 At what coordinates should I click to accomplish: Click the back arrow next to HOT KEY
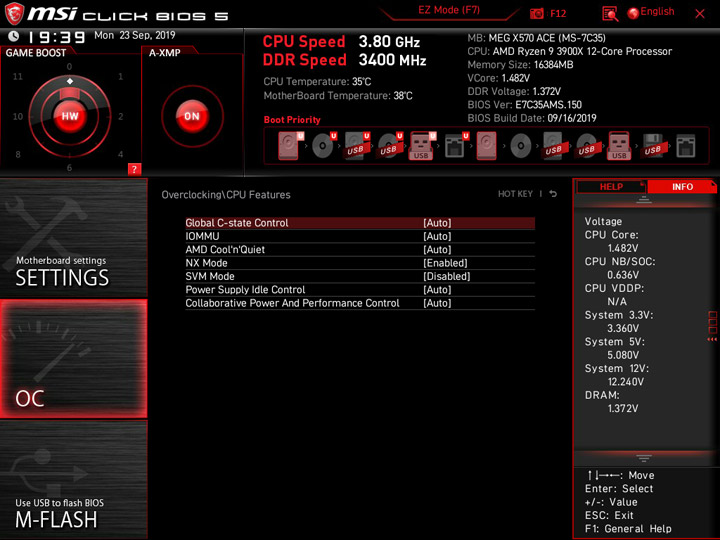point(553,194)
